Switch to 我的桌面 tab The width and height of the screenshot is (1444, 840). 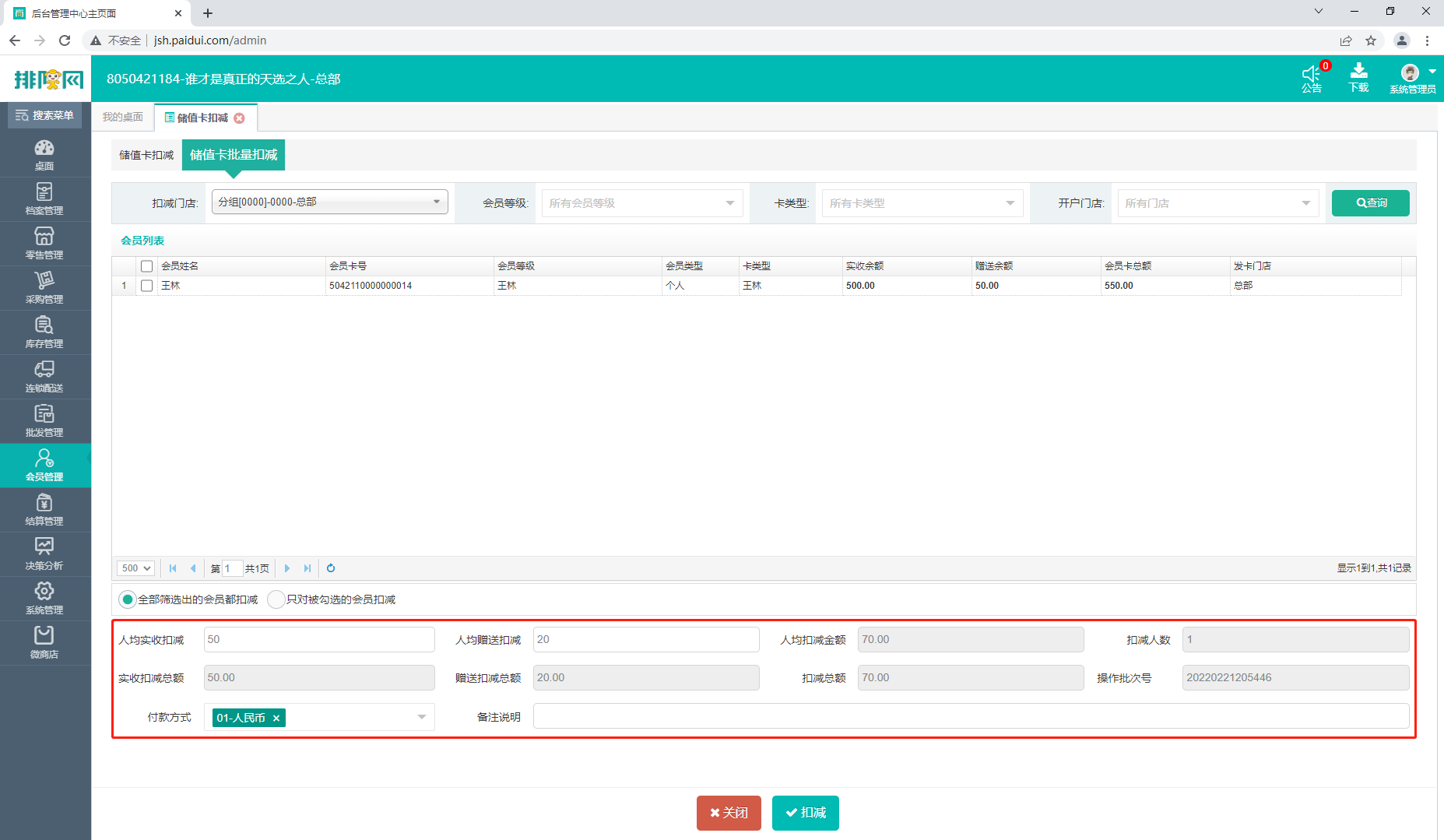[x=123, y=117]
